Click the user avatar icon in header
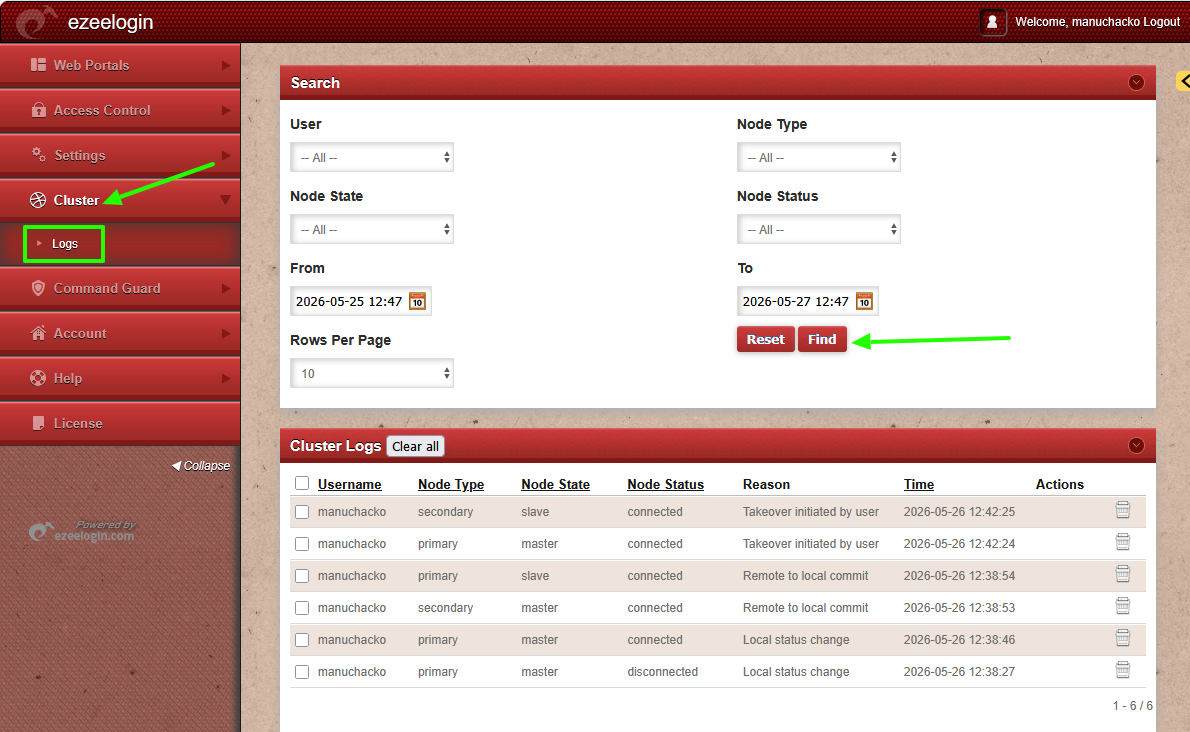Screen dimensions: 1190x732 (x=992, y=22)
